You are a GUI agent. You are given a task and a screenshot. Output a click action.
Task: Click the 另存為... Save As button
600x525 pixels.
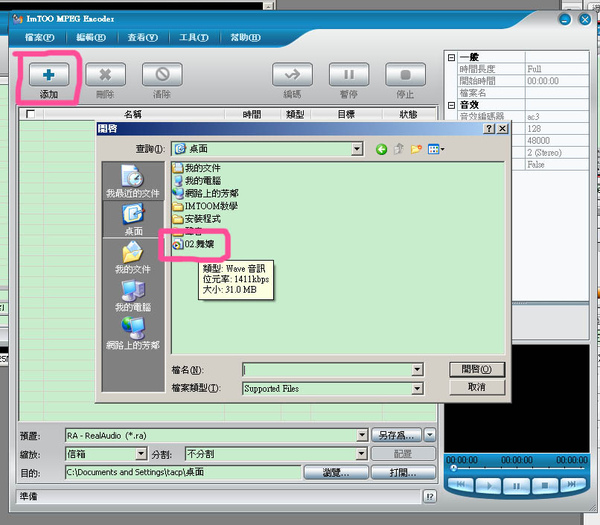396,435
